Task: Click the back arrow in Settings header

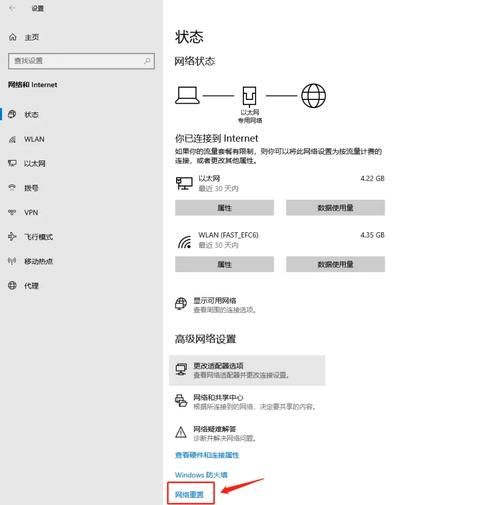Action: 12,8
